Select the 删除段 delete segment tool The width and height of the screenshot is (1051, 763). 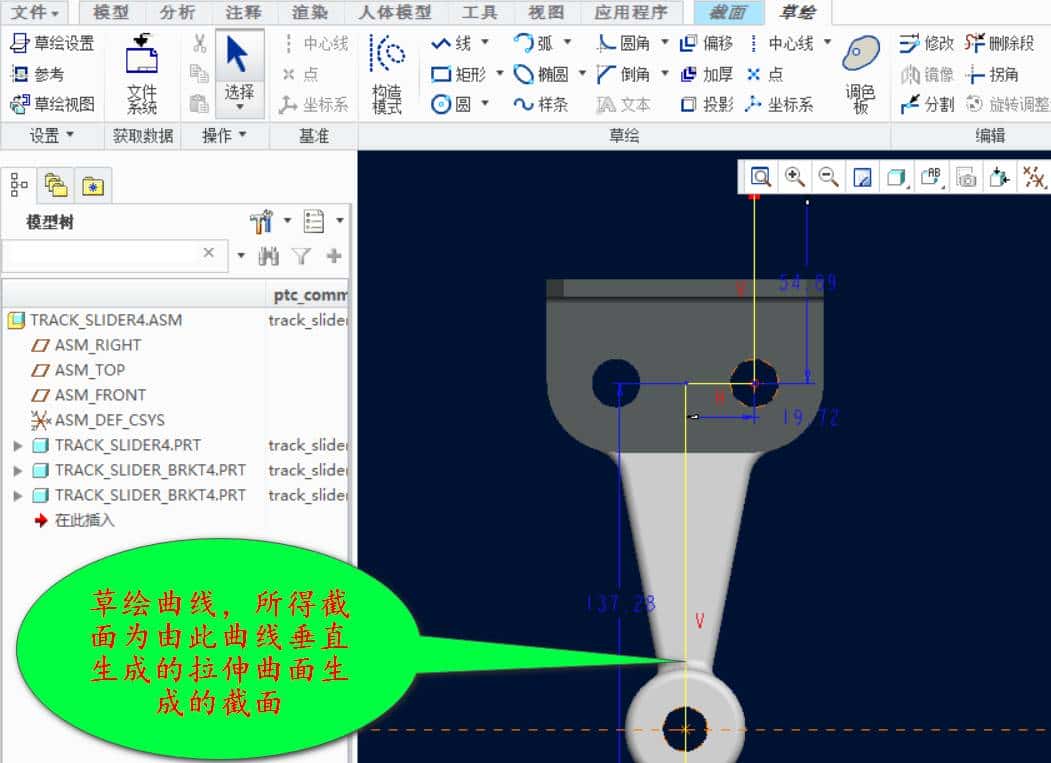point(1007,44)
